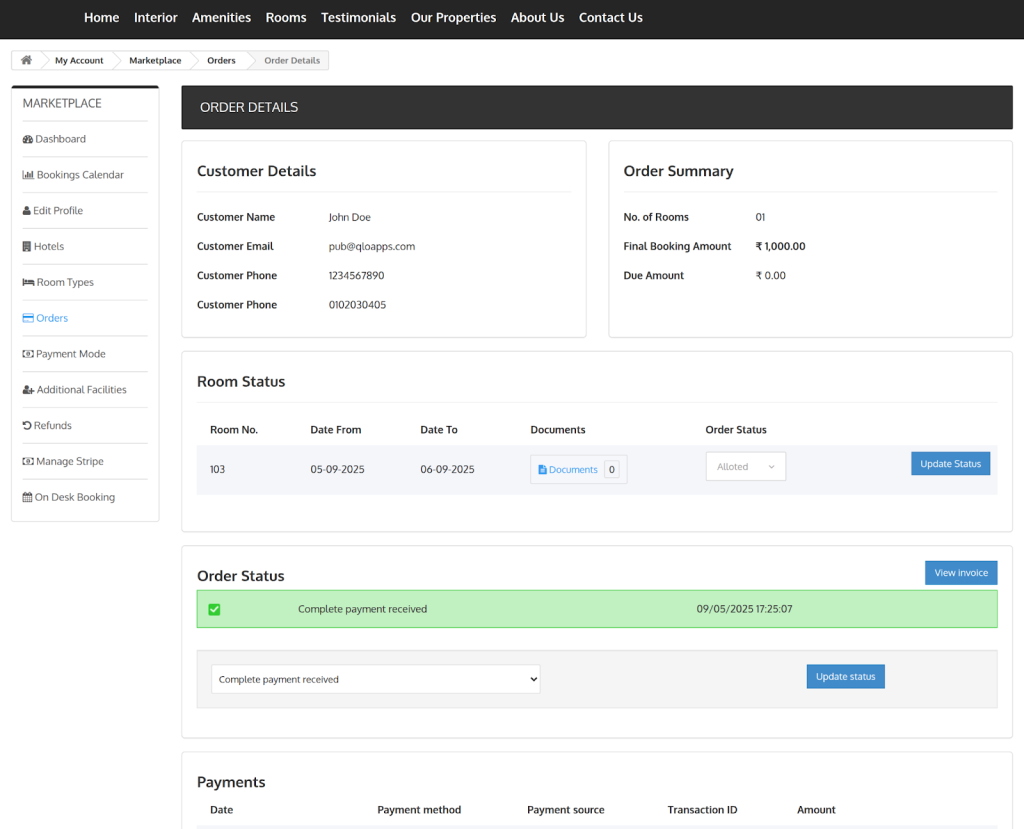Click the Payment source column header

click(566, 810)
